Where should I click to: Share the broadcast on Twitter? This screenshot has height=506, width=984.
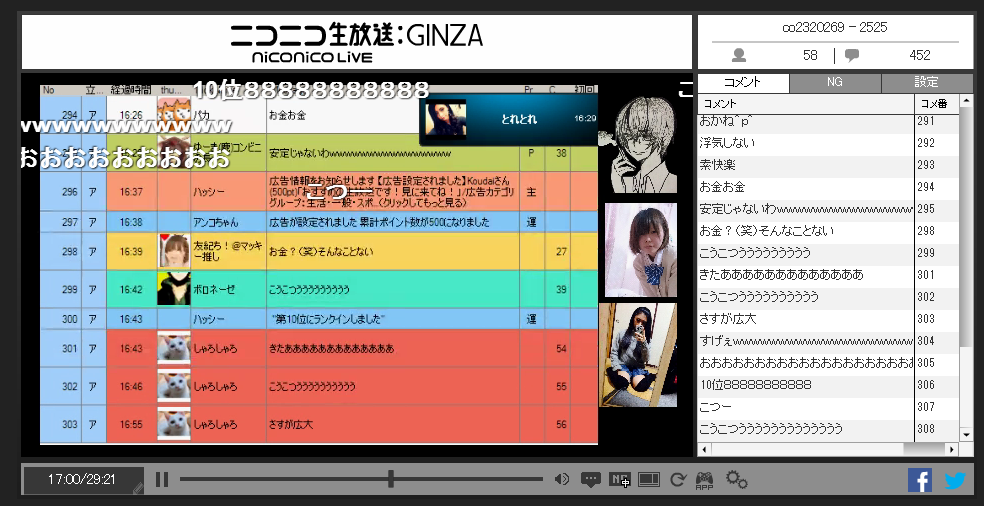[x=955, y=481]
